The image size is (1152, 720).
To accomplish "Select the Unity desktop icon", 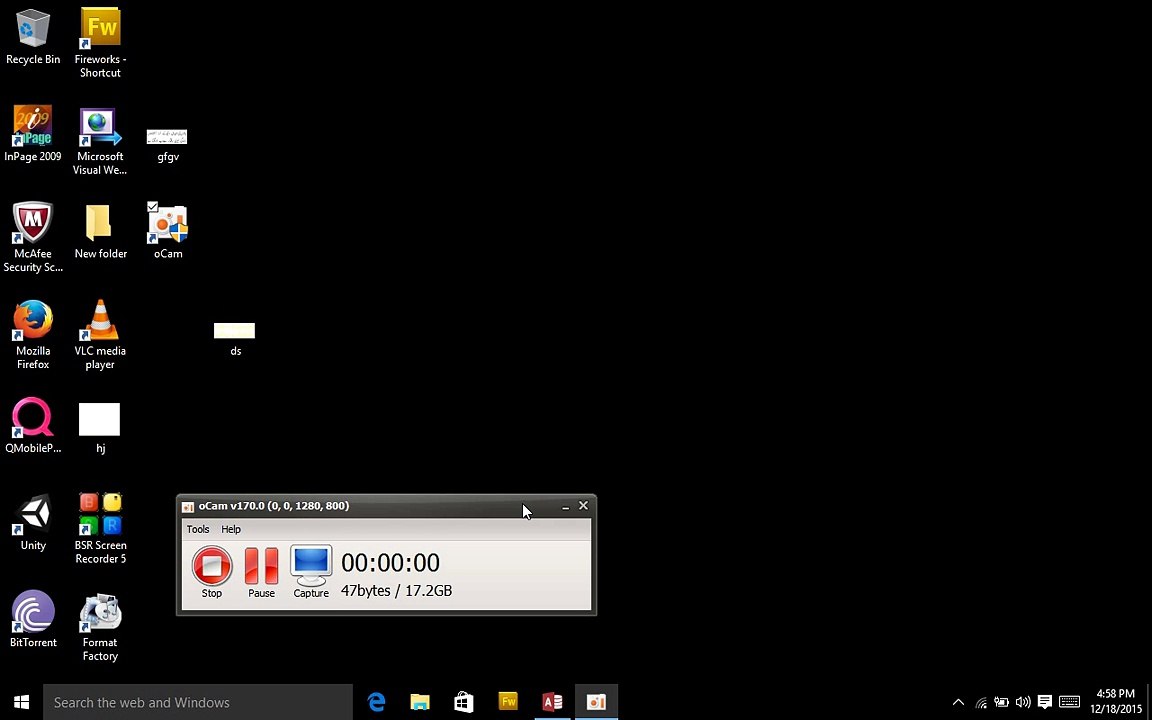I will tap(33, 523).
